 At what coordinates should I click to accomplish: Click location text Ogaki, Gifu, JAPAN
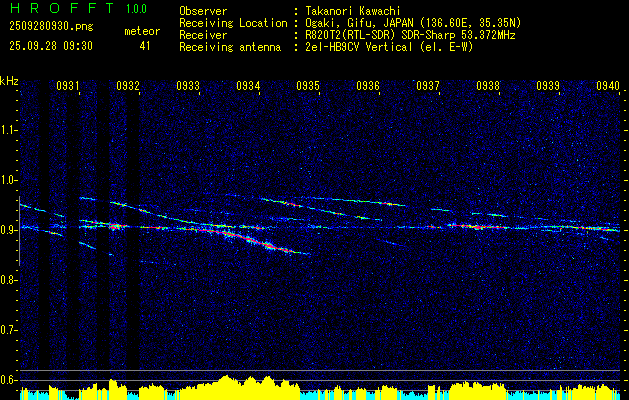[x=359, y=23]
